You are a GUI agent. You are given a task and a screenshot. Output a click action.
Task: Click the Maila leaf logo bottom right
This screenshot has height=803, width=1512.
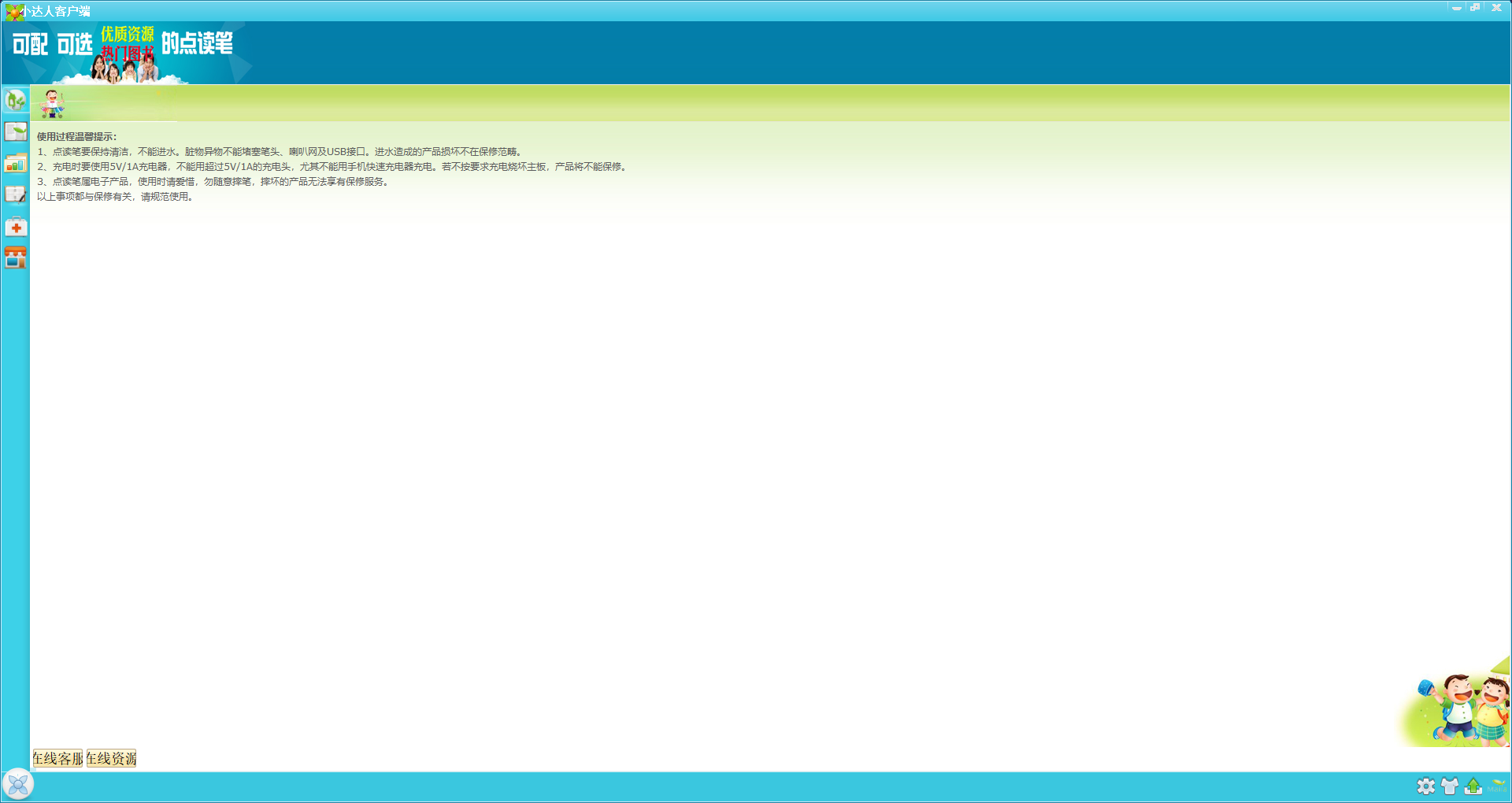(1497, 786)
